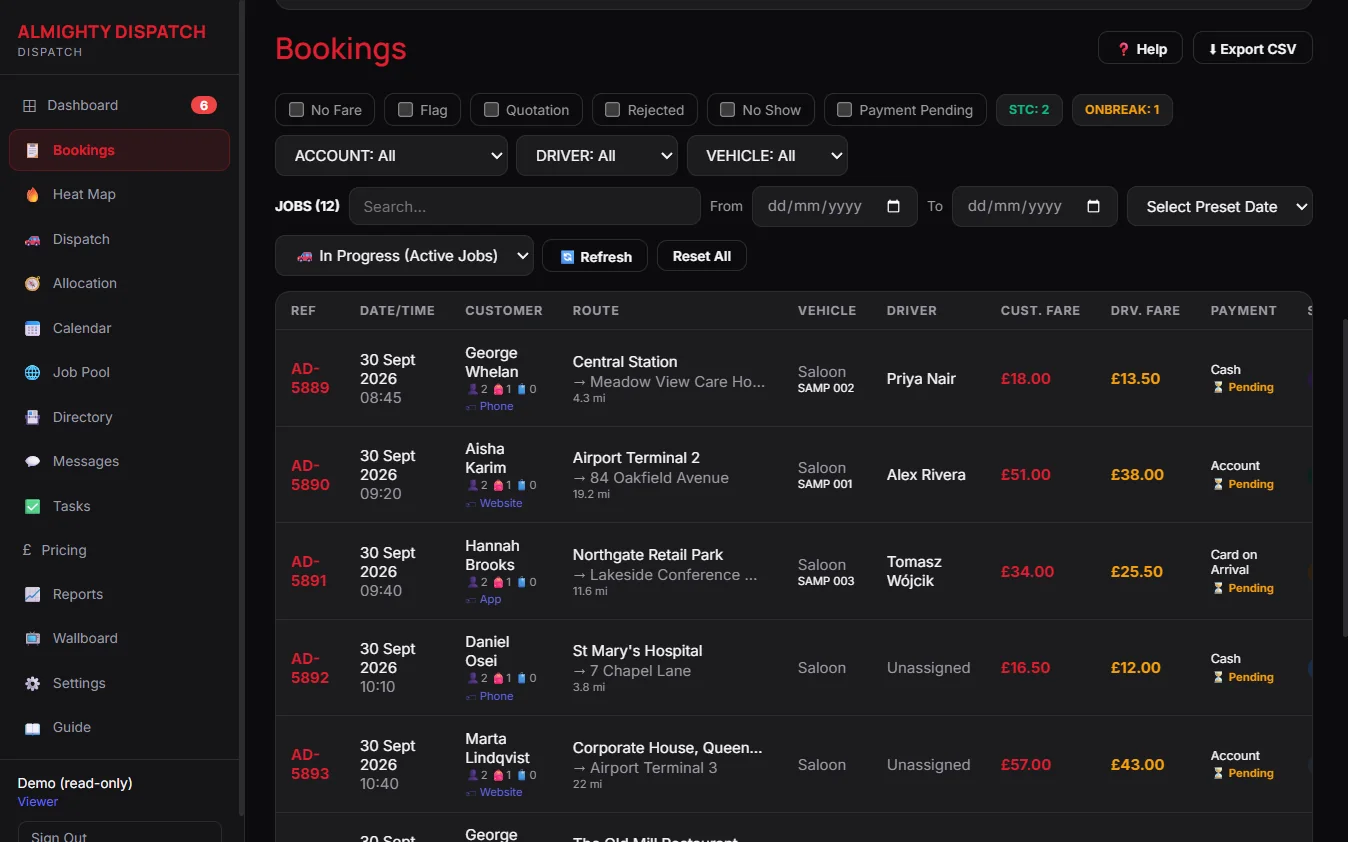Click the Calendar icon in sidebar

click(x=33, y=328)
